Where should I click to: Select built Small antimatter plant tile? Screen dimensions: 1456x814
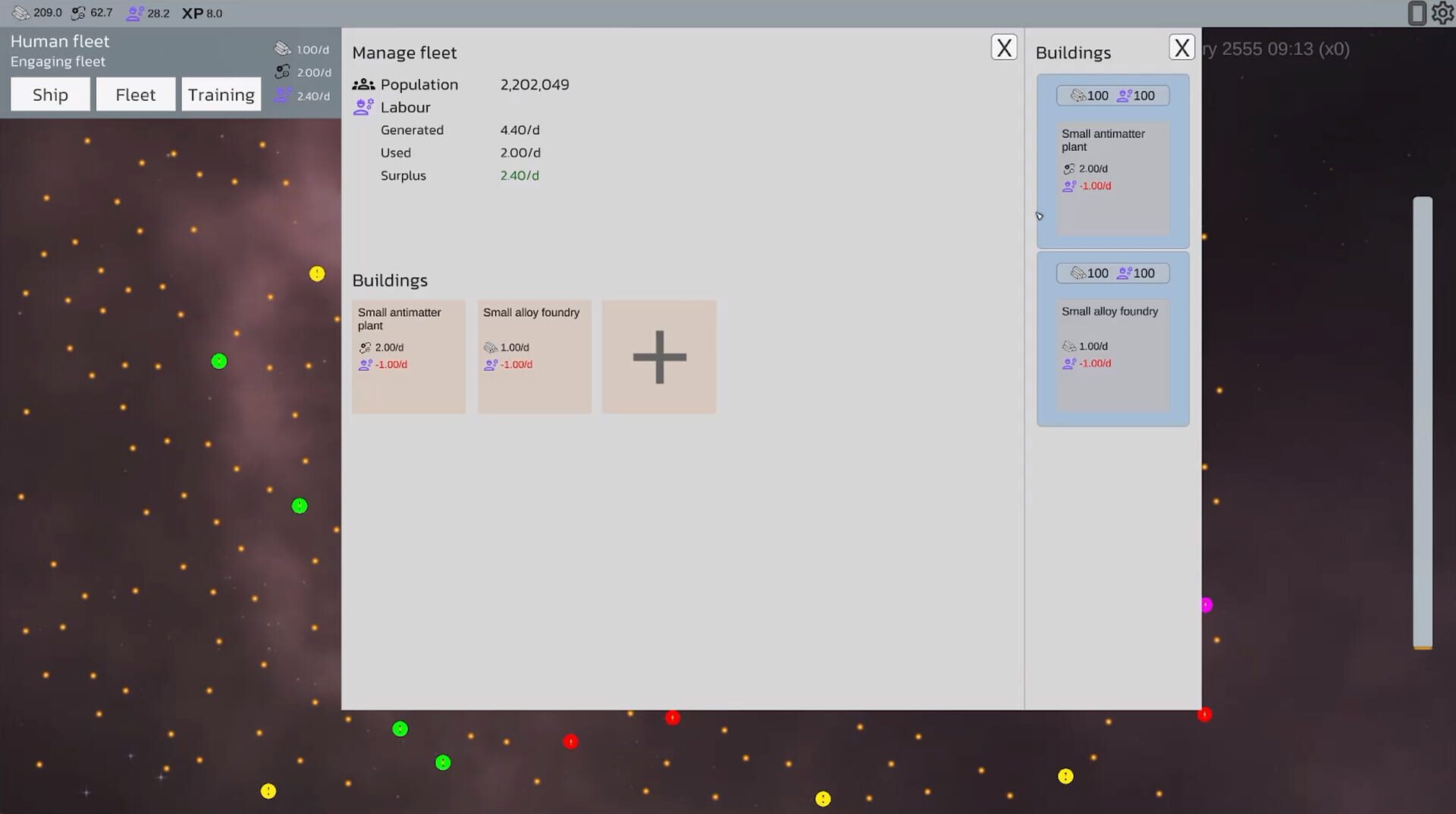(x=409, y=357)
